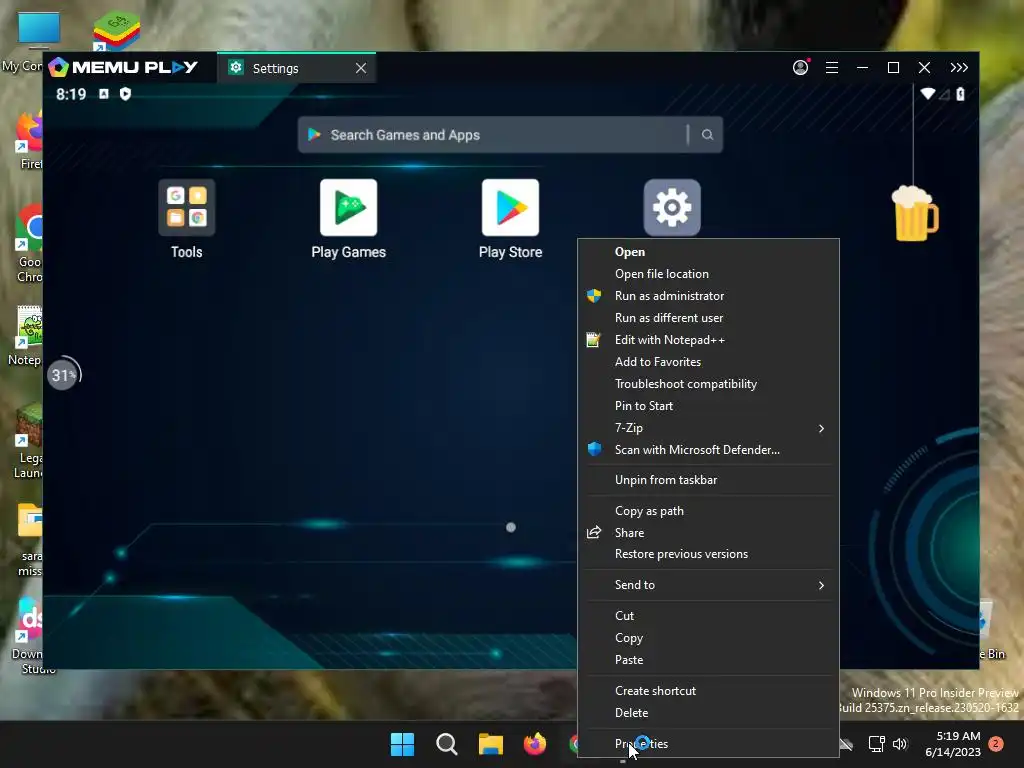Choose Restore previous versions
1024x768 pixels.
coord(709,554)
